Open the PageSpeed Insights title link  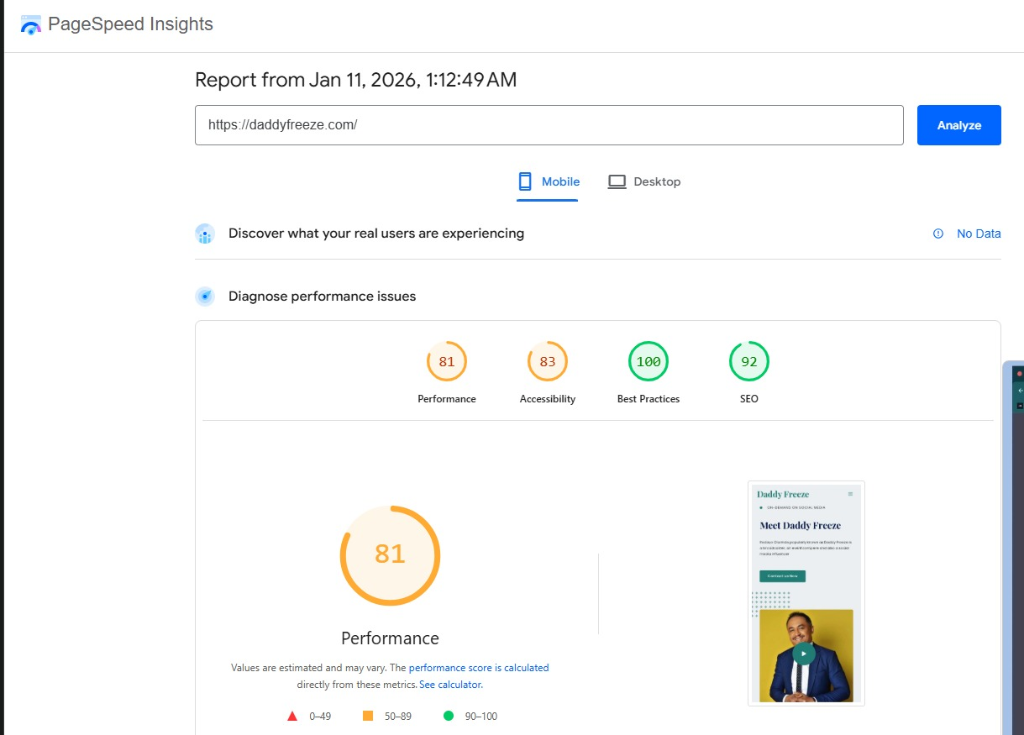[131, 24]
